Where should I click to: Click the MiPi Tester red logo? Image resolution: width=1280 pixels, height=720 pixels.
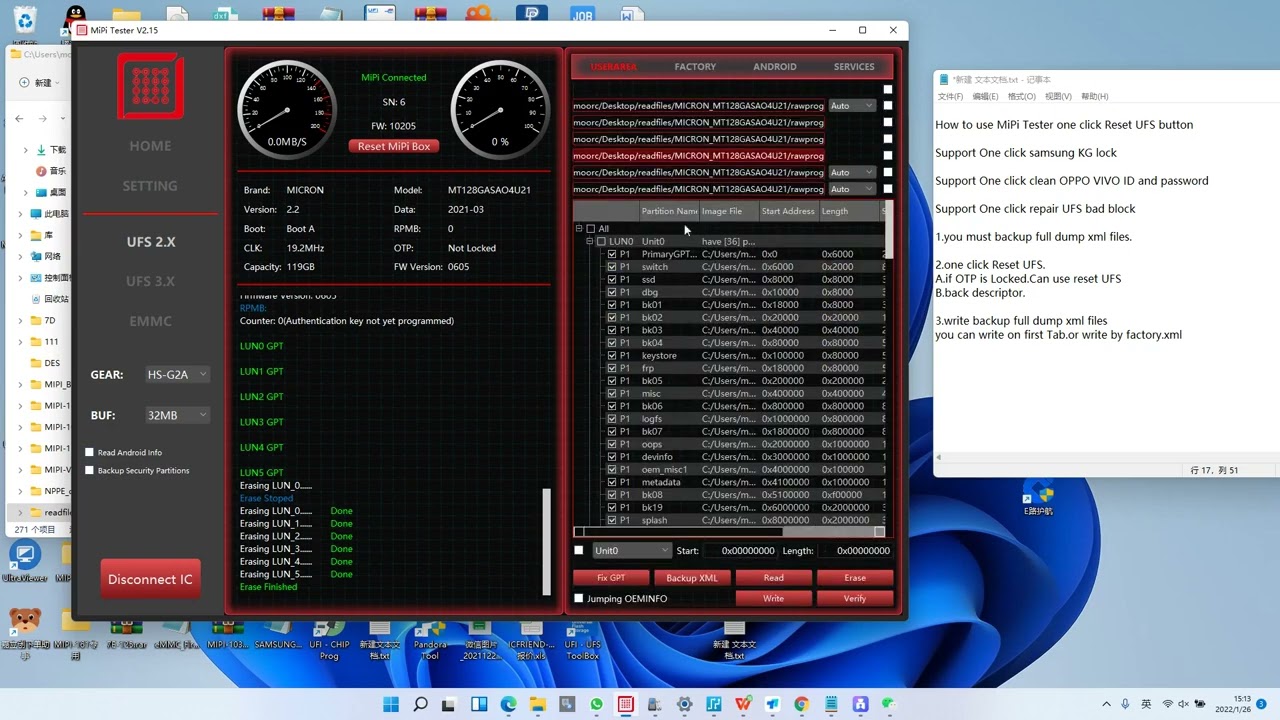150,86
